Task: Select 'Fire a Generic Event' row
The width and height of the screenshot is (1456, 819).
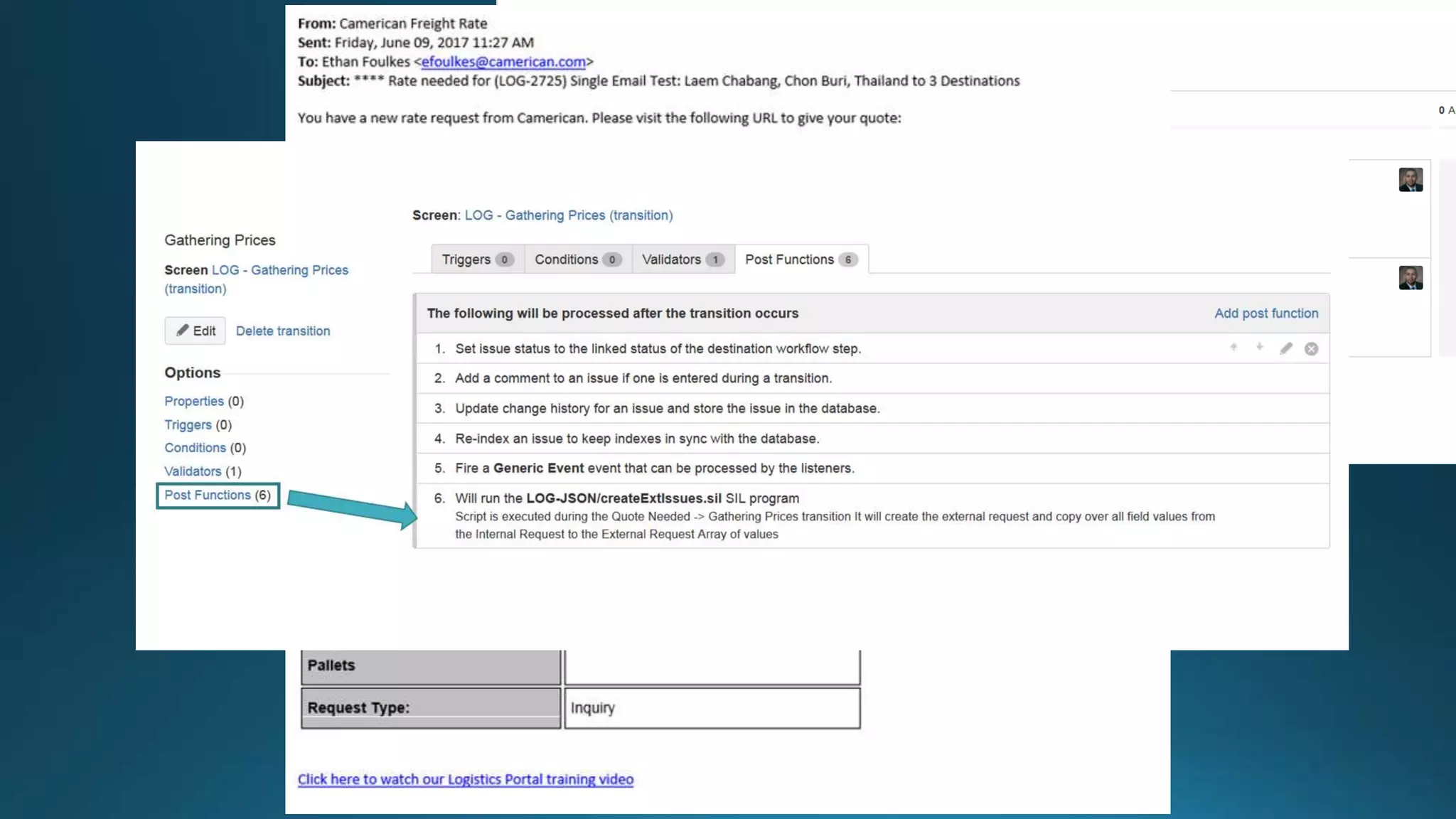Action: 872,469
